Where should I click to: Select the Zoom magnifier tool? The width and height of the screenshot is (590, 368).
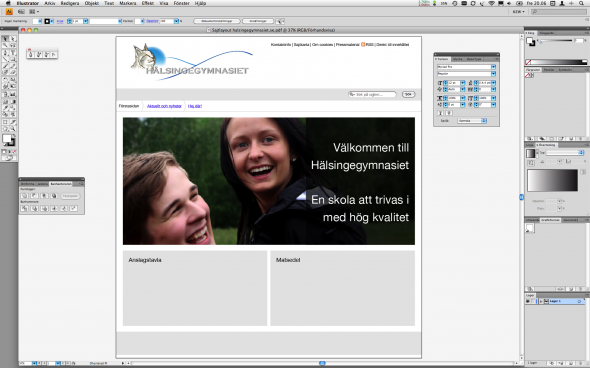pos(13,129)
